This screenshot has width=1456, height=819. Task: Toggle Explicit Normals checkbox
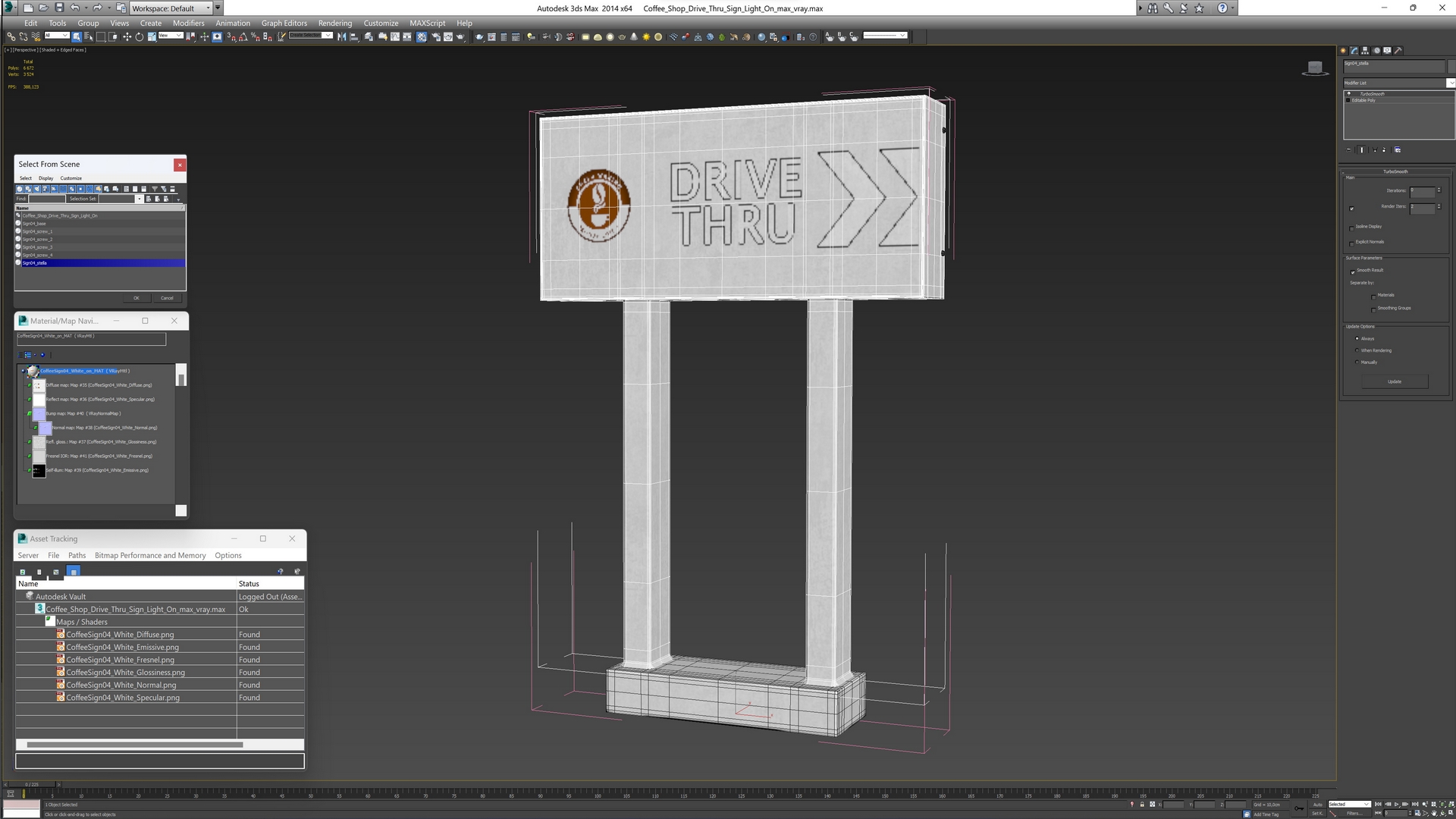pos(1352,243)
